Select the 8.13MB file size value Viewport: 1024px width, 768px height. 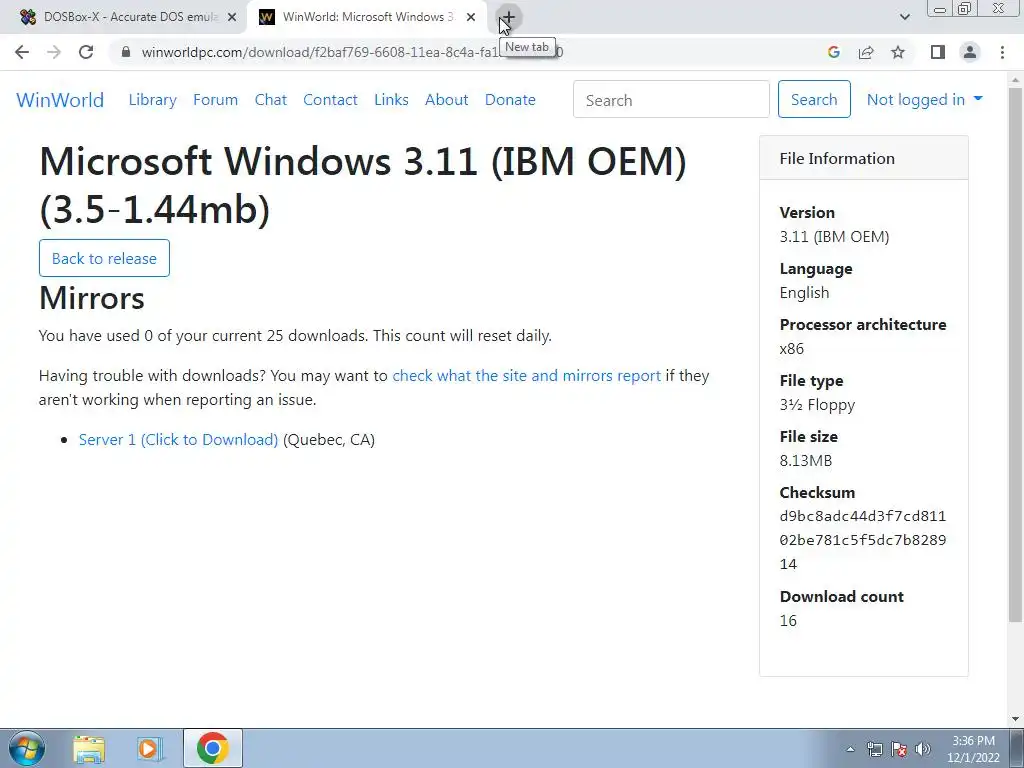[806, 460]
